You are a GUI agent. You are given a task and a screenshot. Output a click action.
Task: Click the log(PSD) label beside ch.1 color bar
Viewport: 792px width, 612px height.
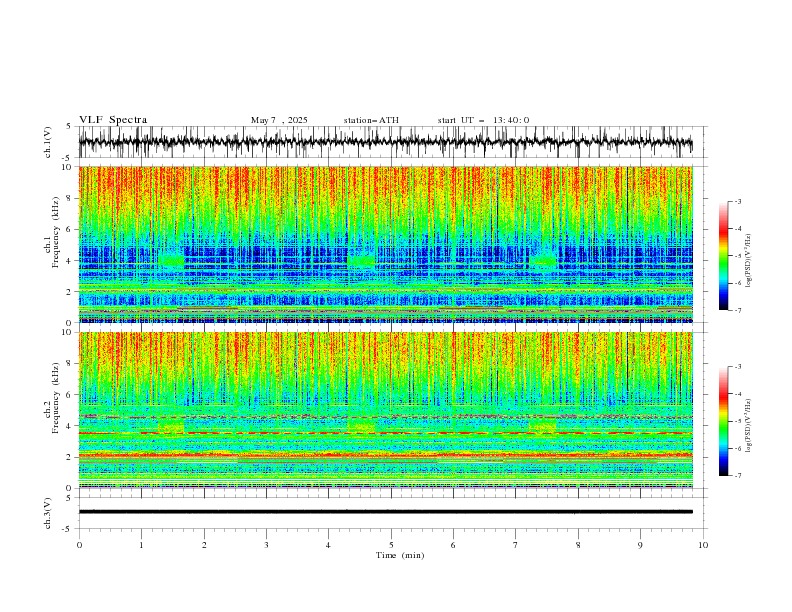pos(748,261)
